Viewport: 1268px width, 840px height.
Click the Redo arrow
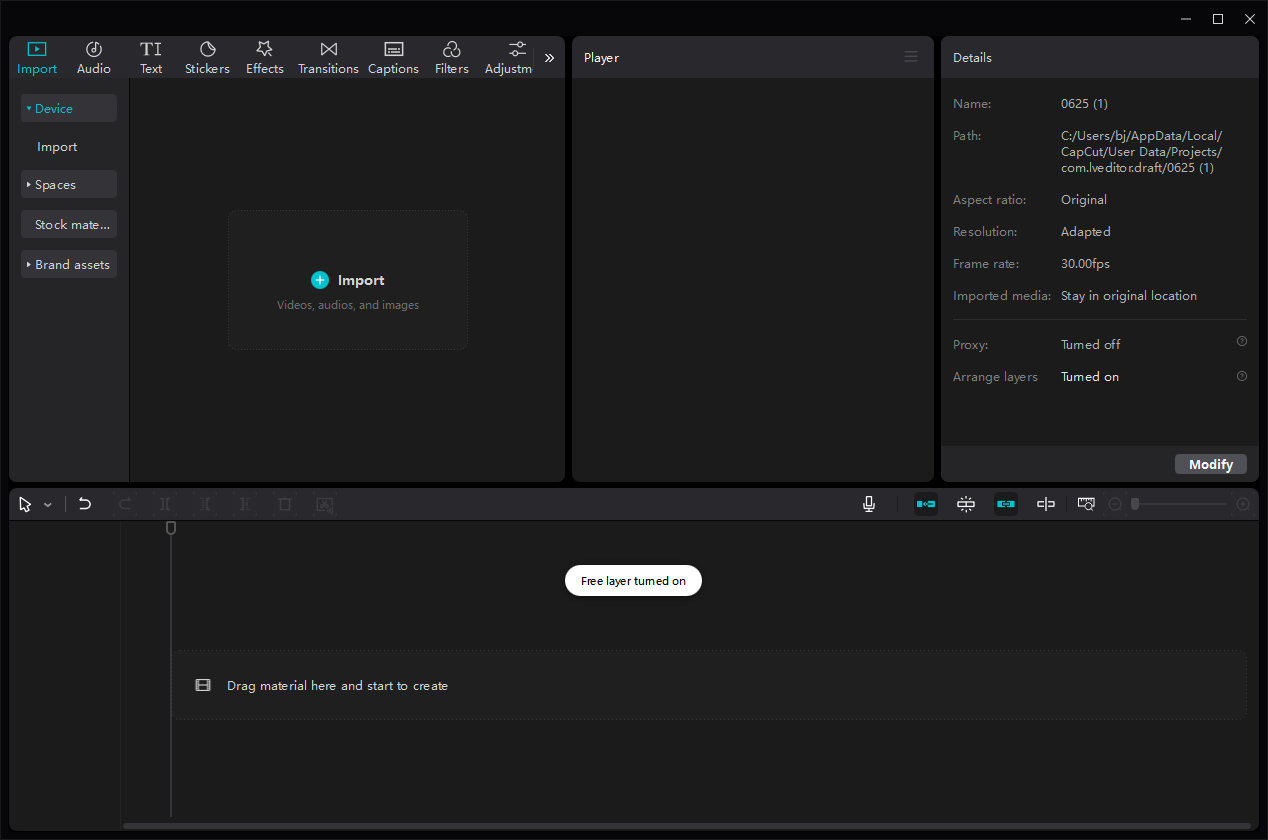[x=125, y=504]
